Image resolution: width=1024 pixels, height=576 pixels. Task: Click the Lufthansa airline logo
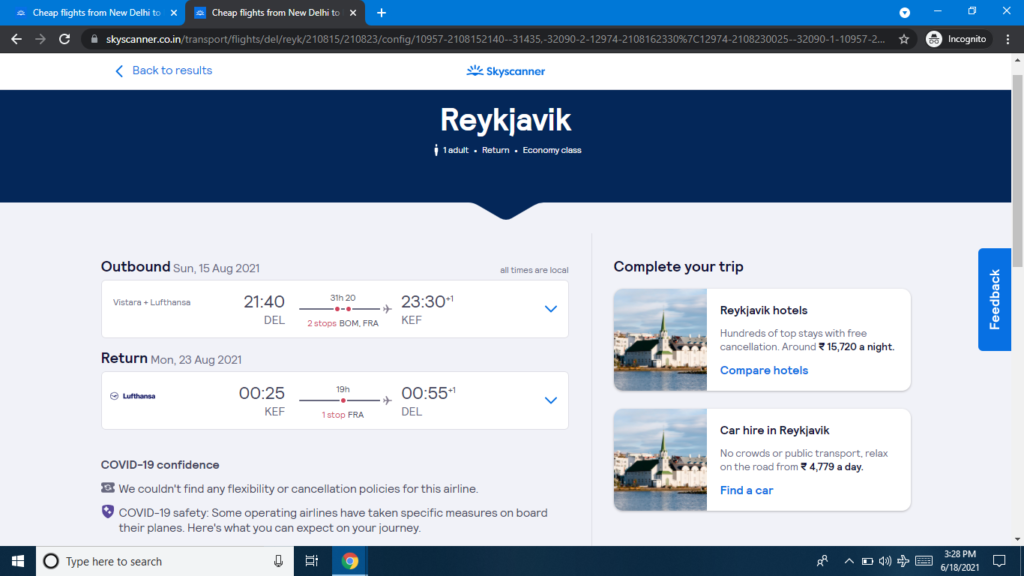point(133,396)
